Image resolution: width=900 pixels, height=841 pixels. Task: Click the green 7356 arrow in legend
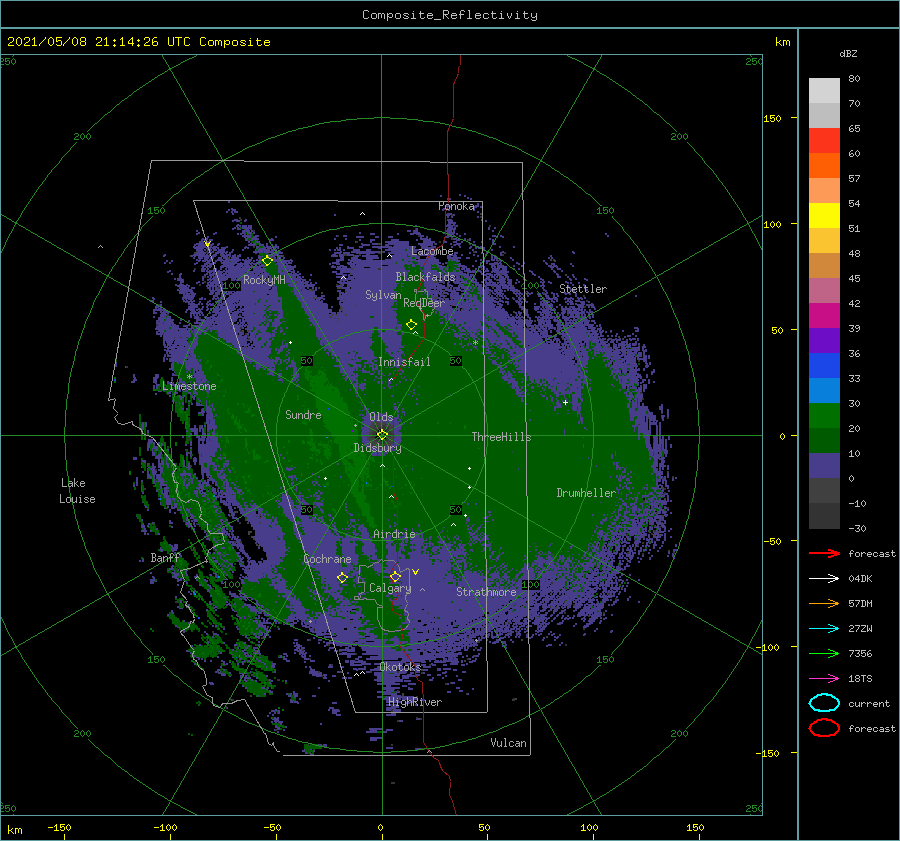(824, 653)
